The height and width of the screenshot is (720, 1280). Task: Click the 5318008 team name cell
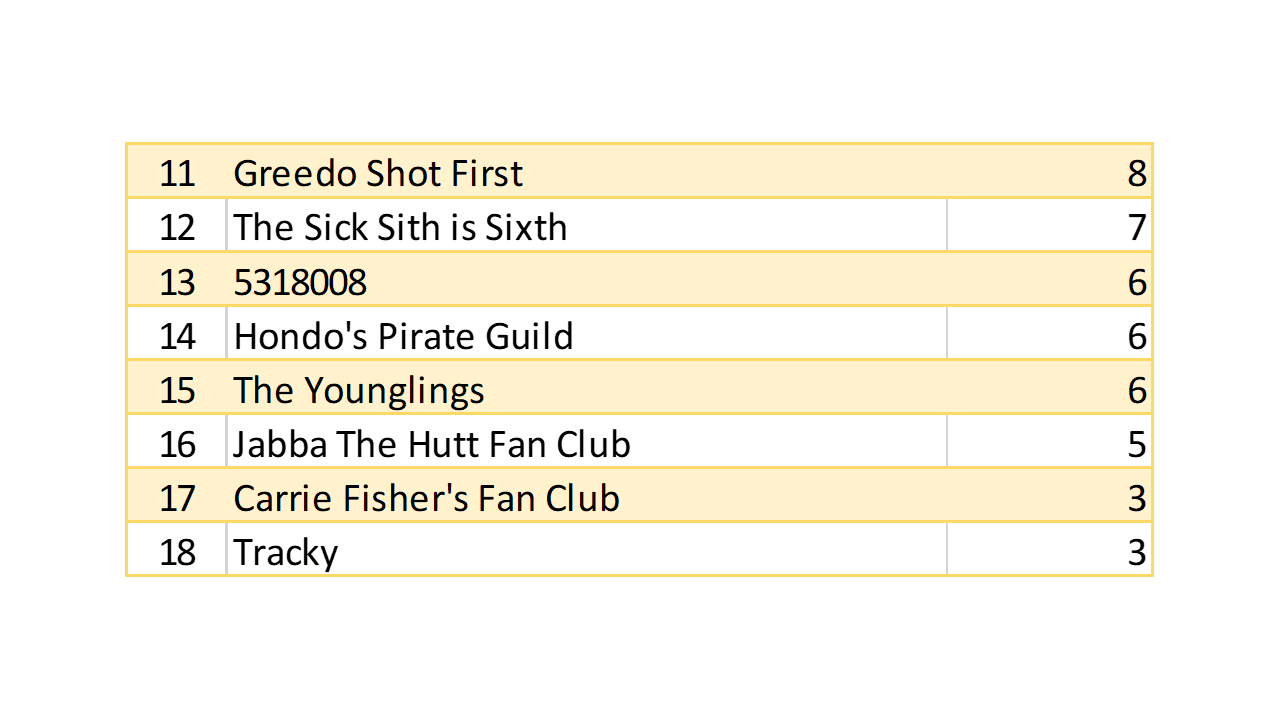300,282
